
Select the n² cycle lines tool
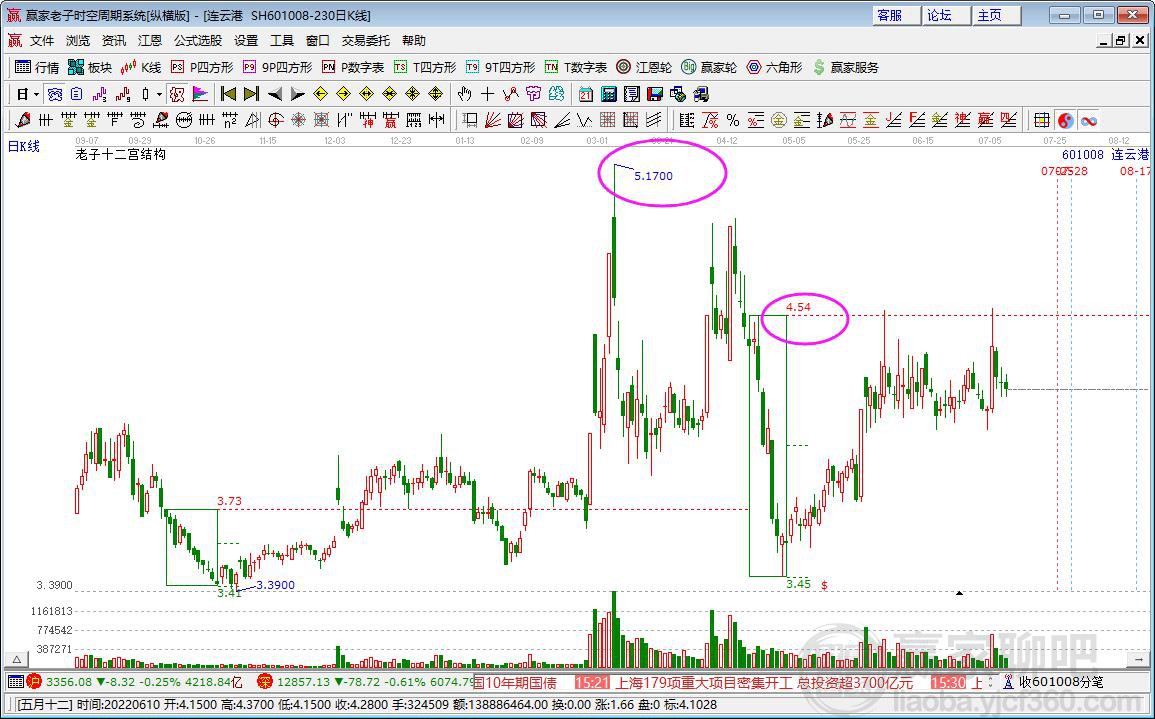[229, 119]
